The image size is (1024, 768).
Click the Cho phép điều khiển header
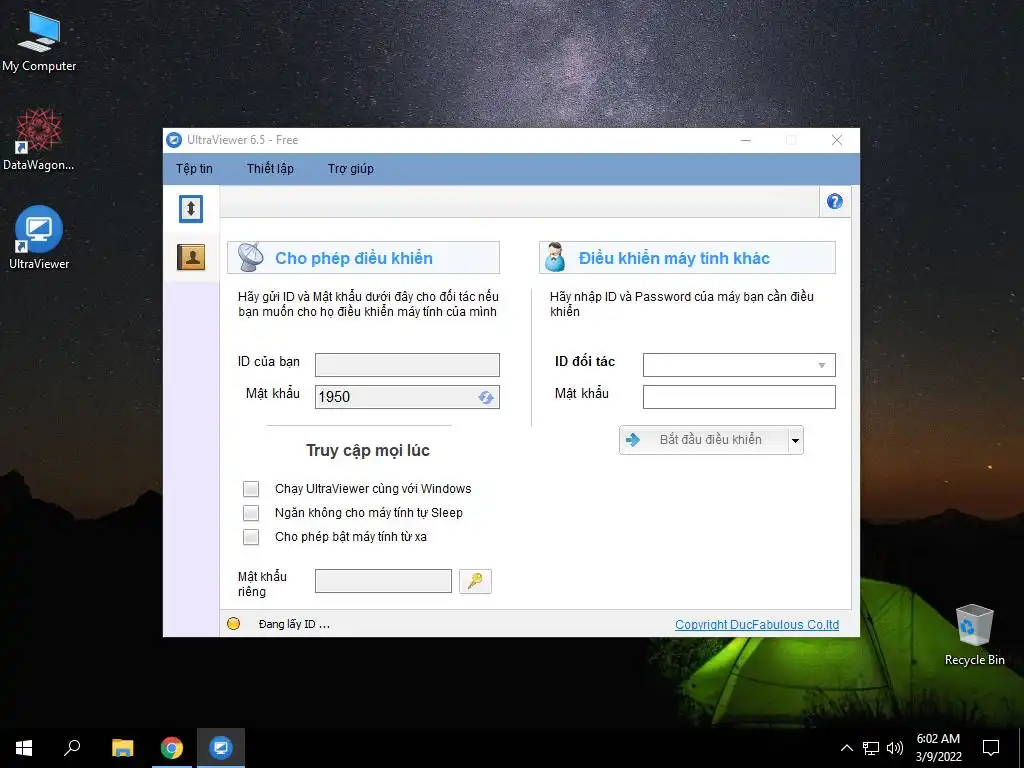point(363,257)
